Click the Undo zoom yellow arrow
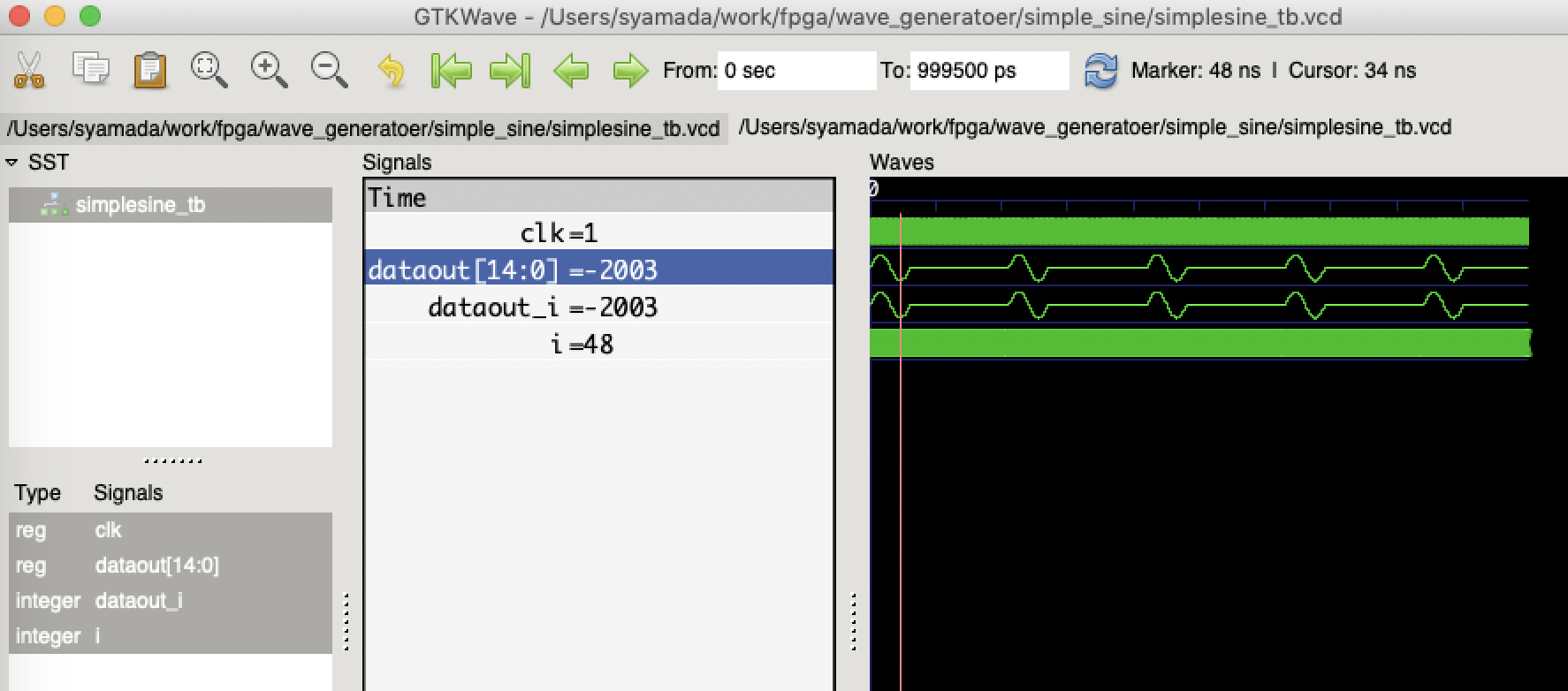Screen dimensions: 1568x691 [x=390, y=70]
